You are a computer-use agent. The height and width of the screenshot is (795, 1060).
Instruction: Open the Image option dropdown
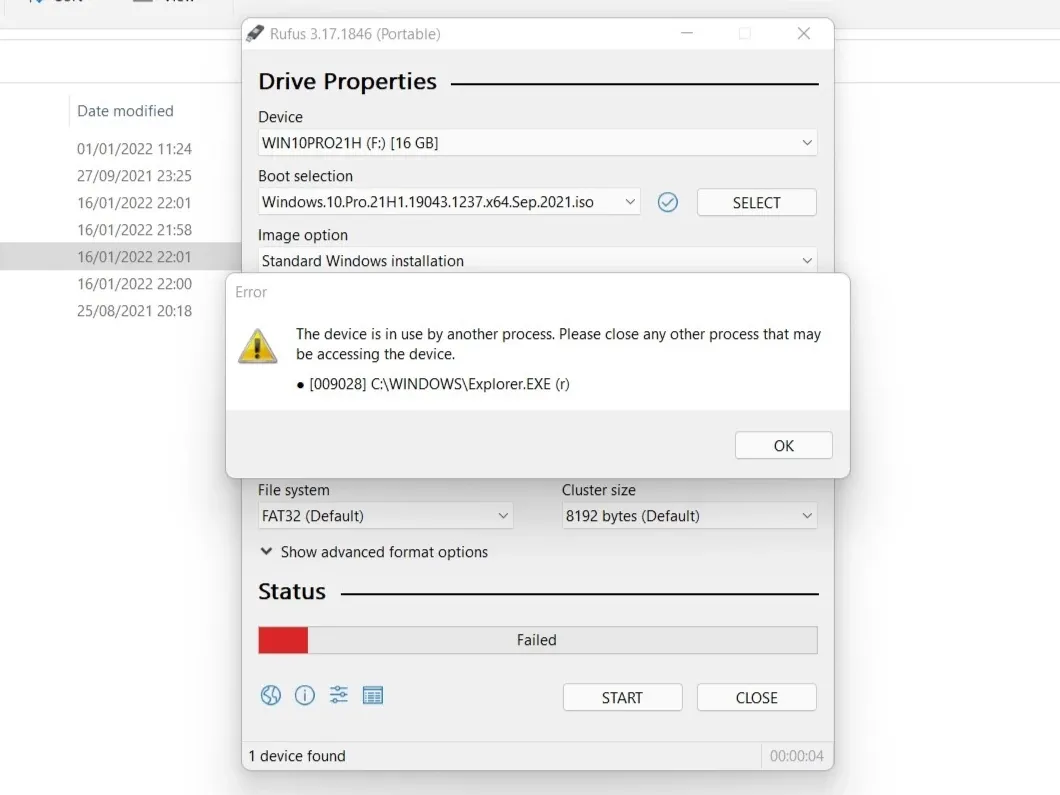537,261
